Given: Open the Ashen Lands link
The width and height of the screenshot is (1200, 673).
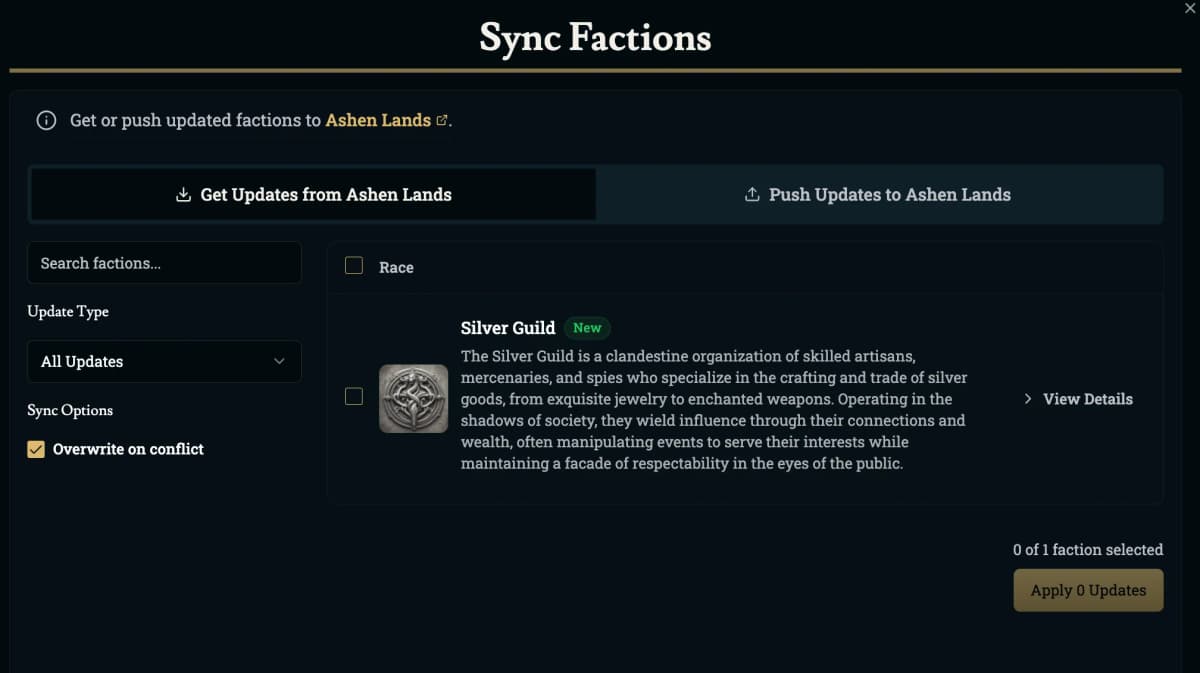Looking at the screenshot, I should tap(378, 121).
